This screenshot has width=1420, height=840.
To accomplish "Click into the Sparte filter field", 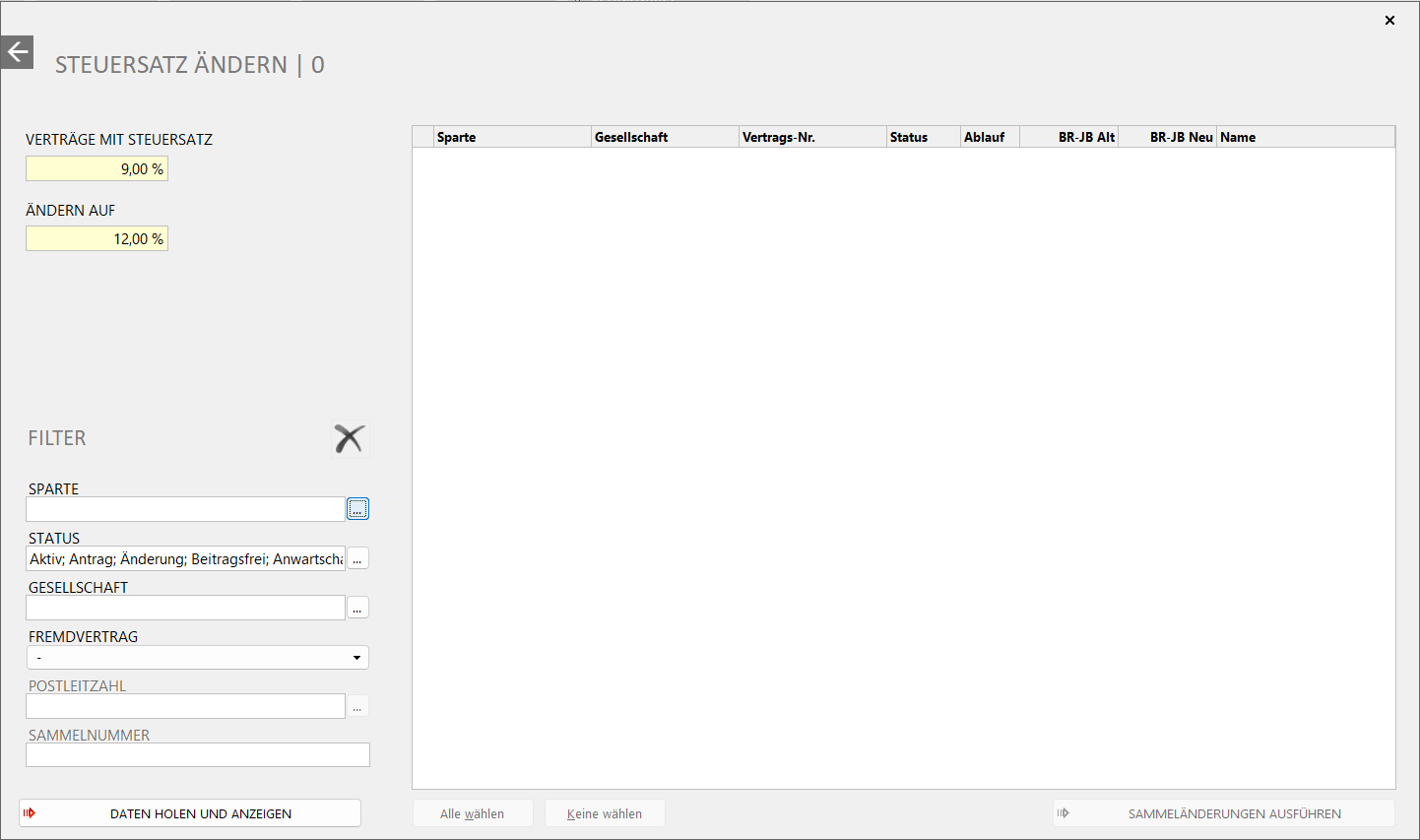I will [x=185, y=510].
